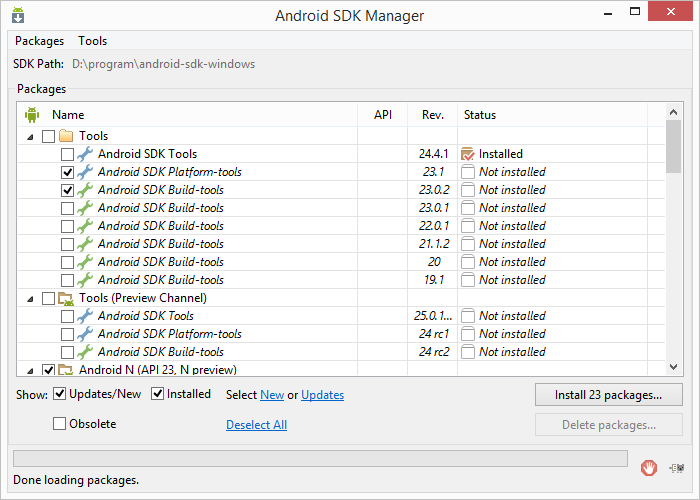Screen dimensions: 700x500
Task: Click green wrench icon of Build-tools 24 rc2
Action: click(x=85, y=352)
